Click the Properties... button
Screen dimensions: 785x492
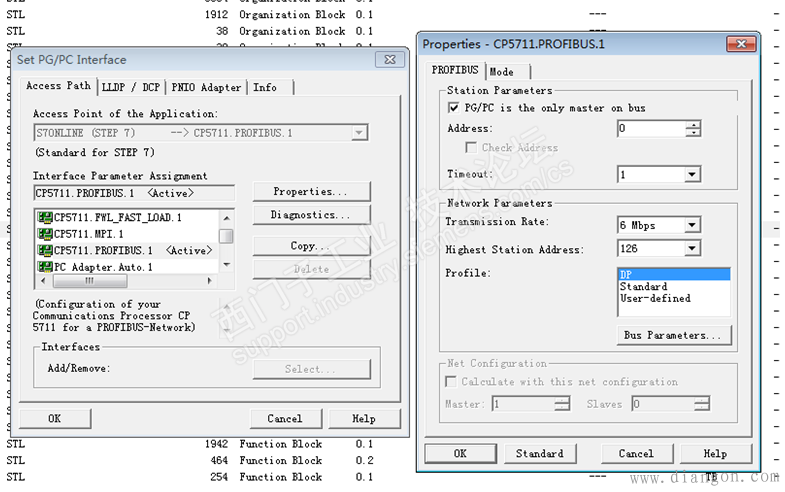(x=311, y=192)
